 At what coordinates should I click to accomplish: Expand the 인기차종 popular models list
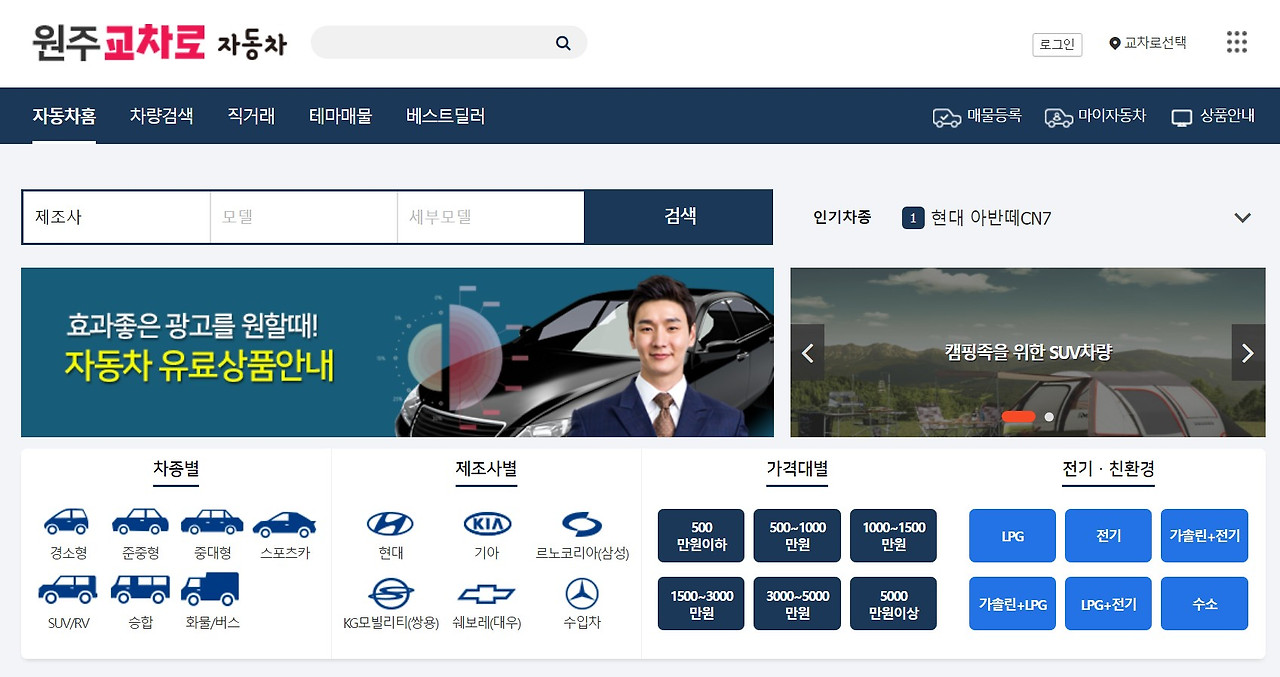click(1243, 217)
